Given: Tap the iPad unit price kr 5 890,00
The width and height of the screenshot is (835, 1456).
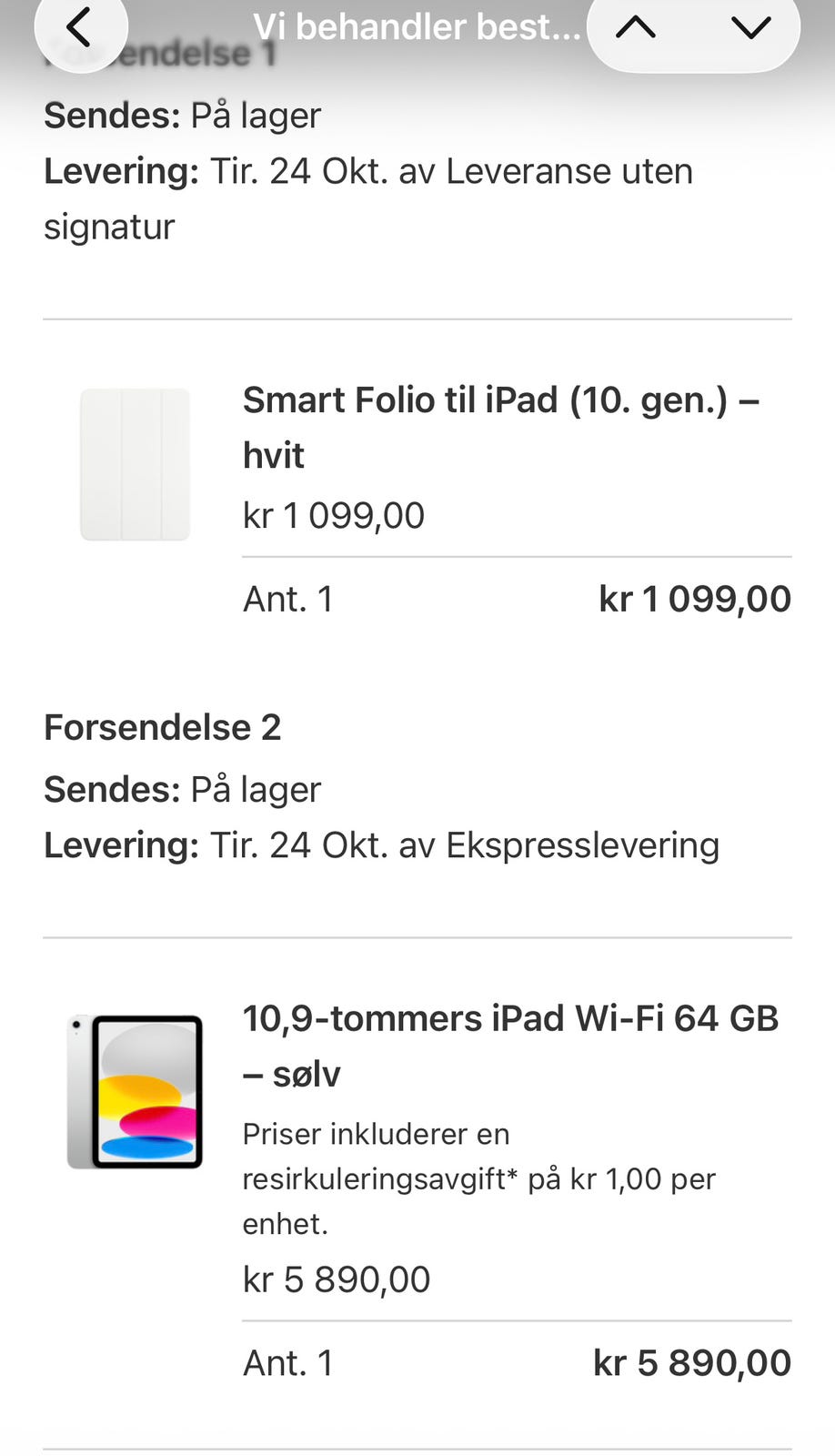Looking at the screenshot, I should pos(336,1279).
